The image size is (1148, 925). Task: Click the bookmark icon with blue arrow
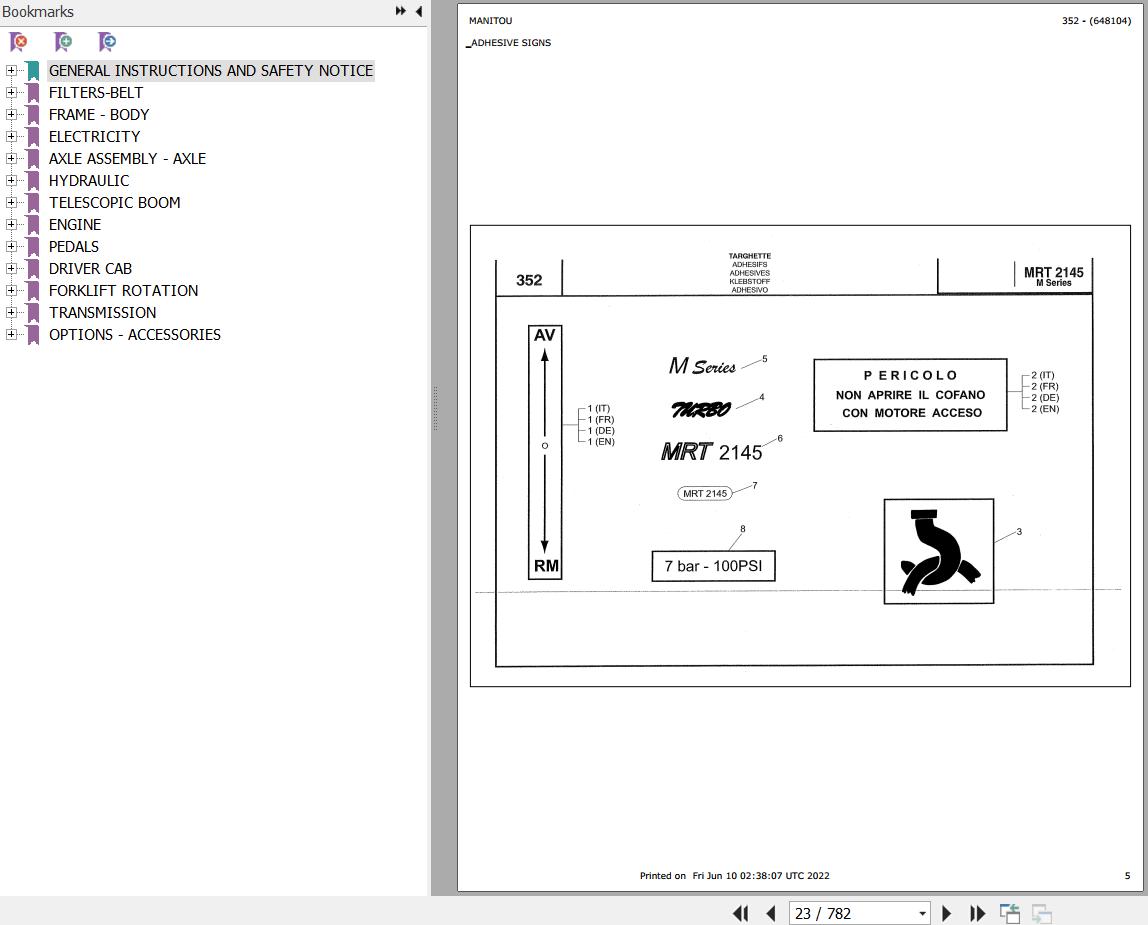(x=107, y=42)
